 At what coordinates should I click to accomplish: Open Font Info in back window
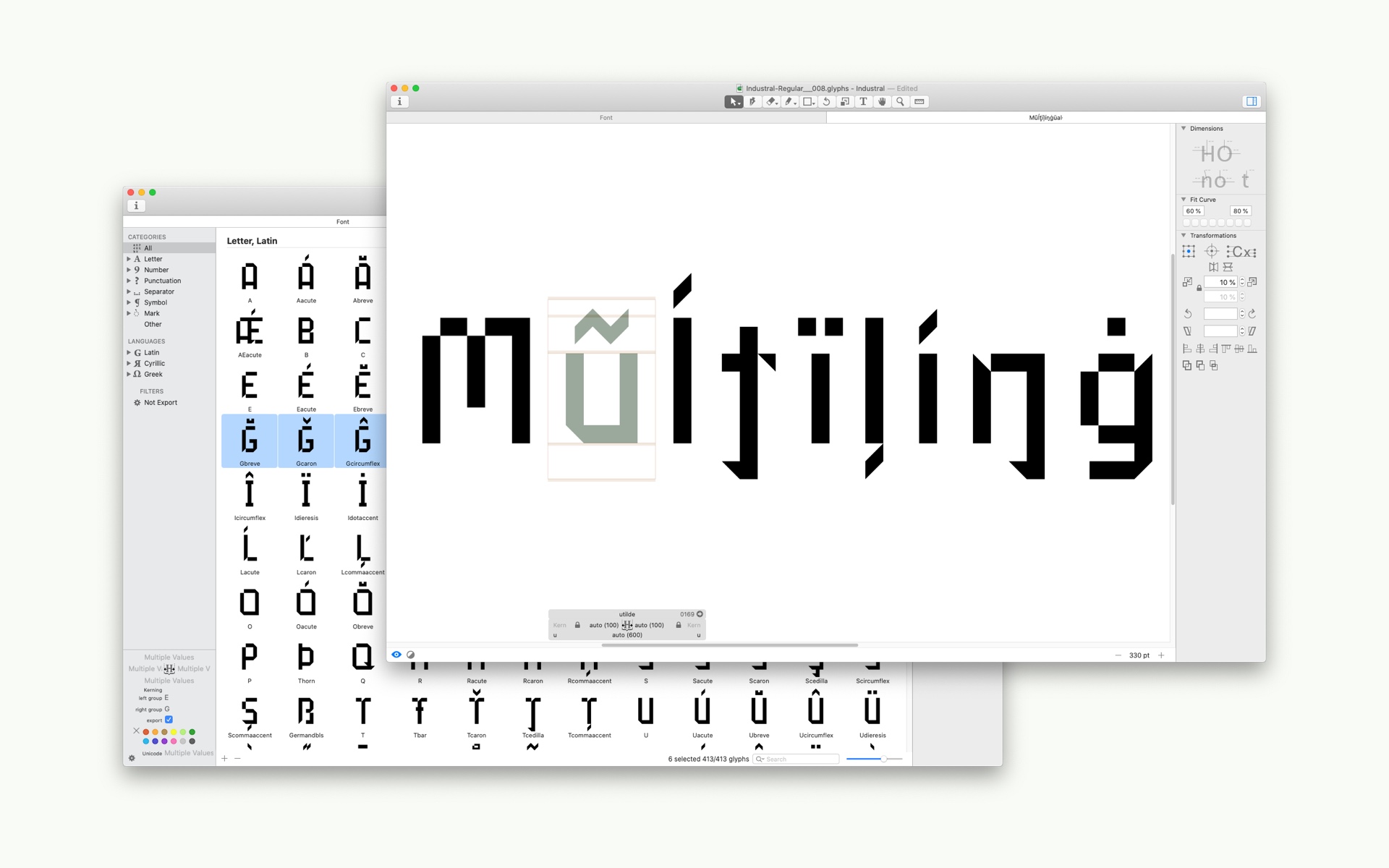(x=136, y=206)
